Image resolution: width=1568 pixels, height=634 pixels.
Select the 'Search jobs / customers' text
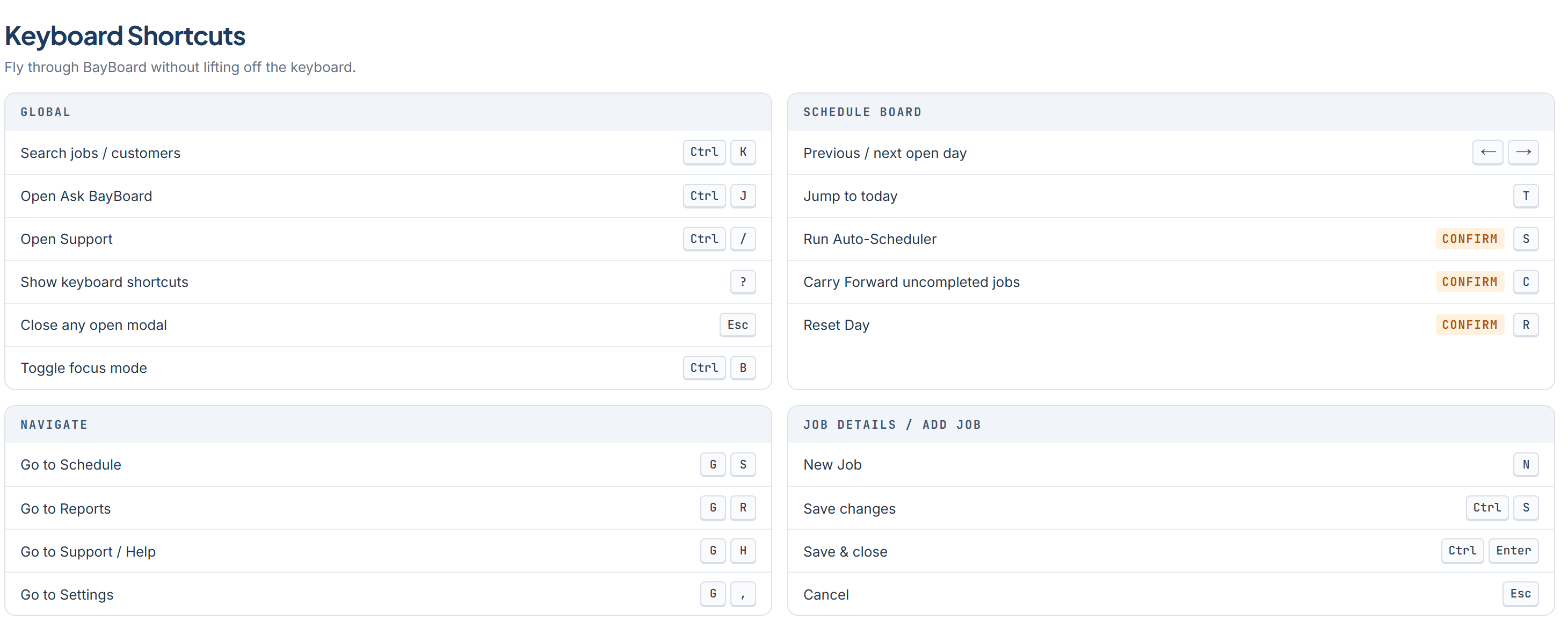point(100,153)
